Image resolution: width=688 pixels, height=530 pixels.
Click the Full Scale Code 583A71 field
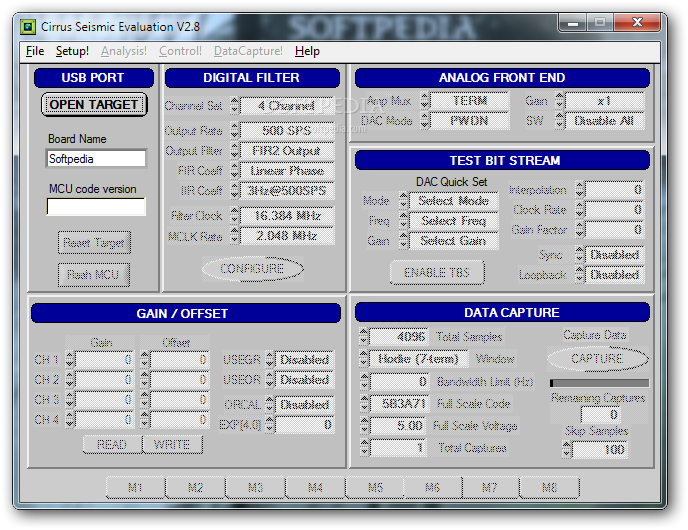point(398,403)
